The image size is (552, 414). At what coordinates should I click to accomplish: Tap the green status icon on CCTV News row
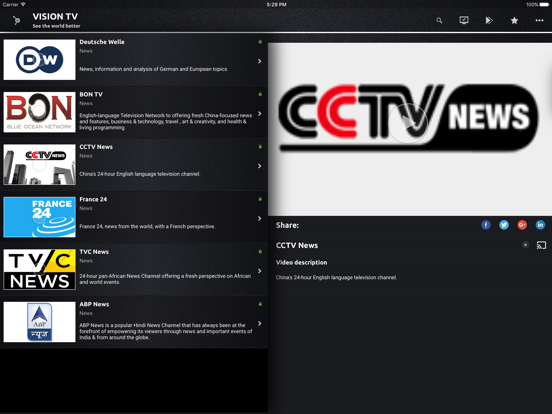(x=260, y=146)
